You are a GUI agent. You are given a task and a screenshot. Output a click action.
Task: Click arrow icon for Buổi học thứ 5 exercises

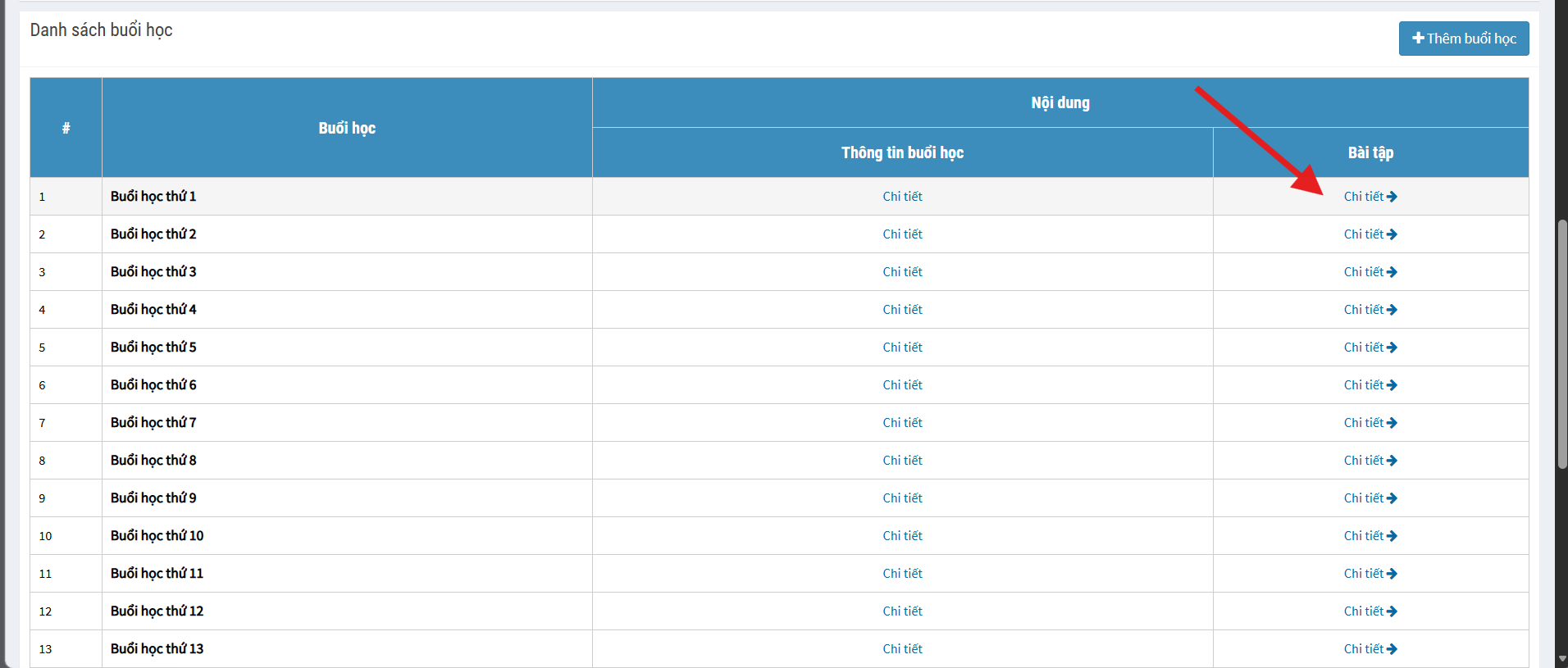[1392, 348]
